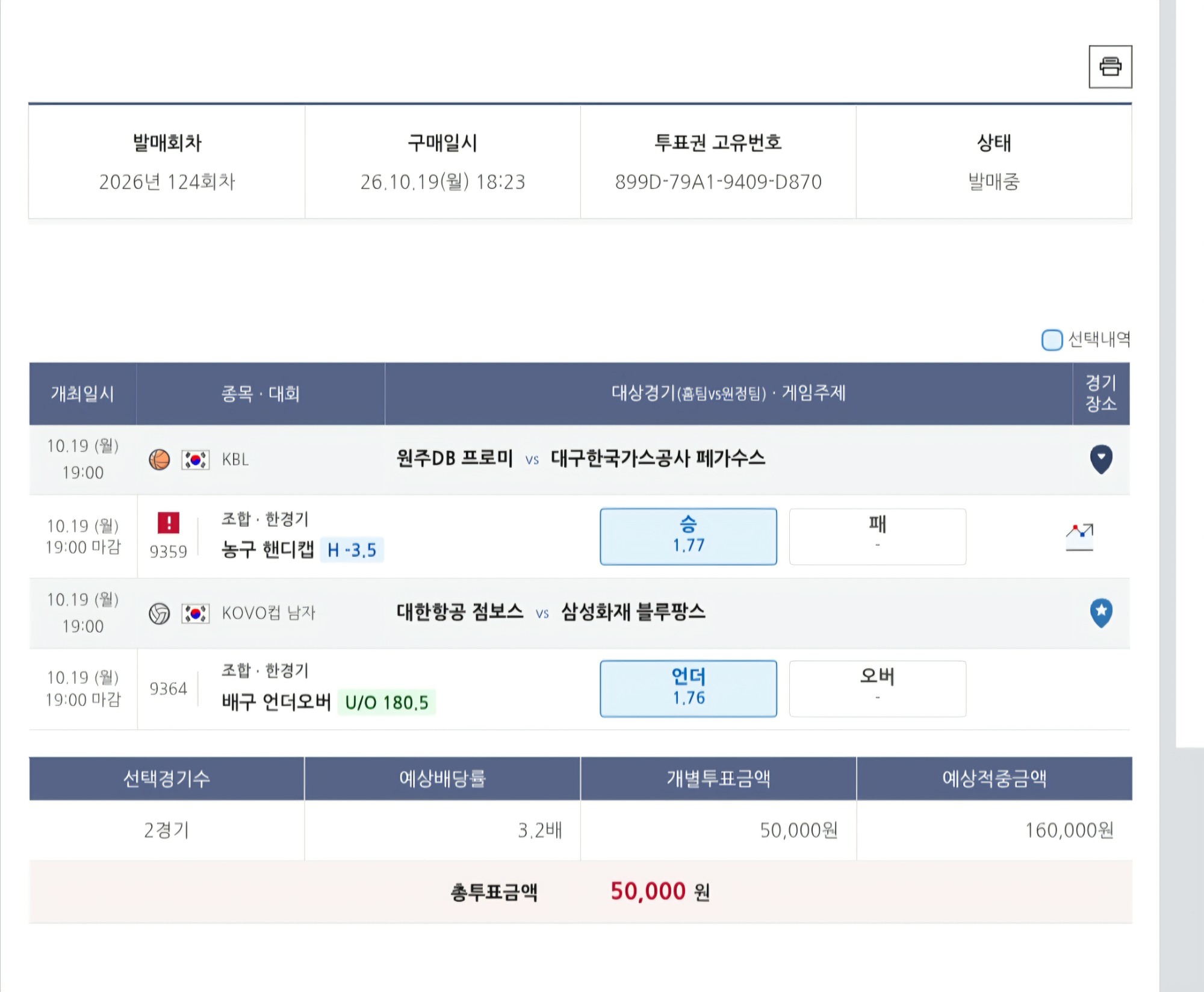The width and height of the screenshot is (1204, 992).
Task: Click the U/O 180.5 badge
Action: coord(386,702)
